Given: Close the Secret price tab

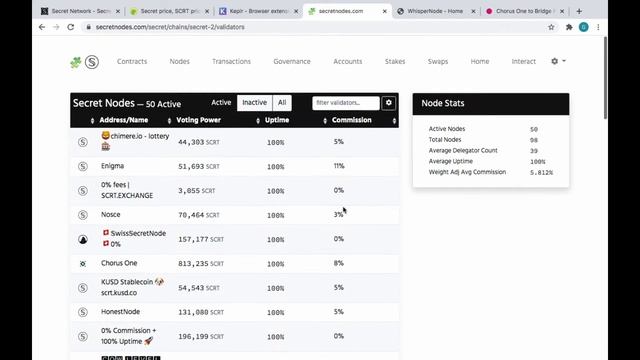Looking at the screenshot, I should (x=207, y=11).
